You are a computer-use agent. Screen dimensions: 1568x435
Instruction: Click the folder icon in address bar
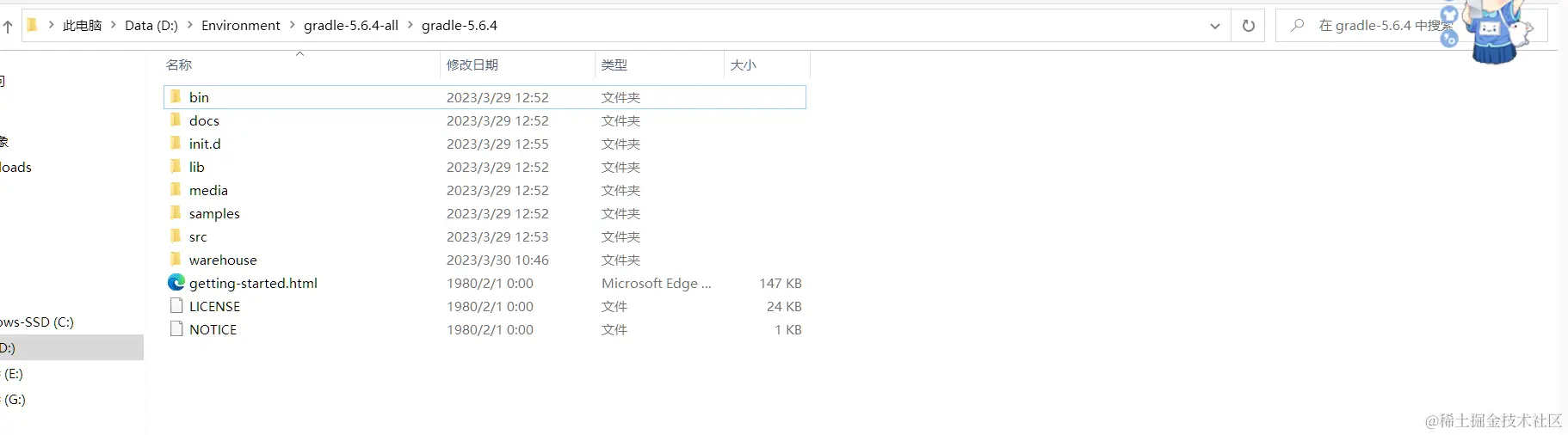pos(33,25)
